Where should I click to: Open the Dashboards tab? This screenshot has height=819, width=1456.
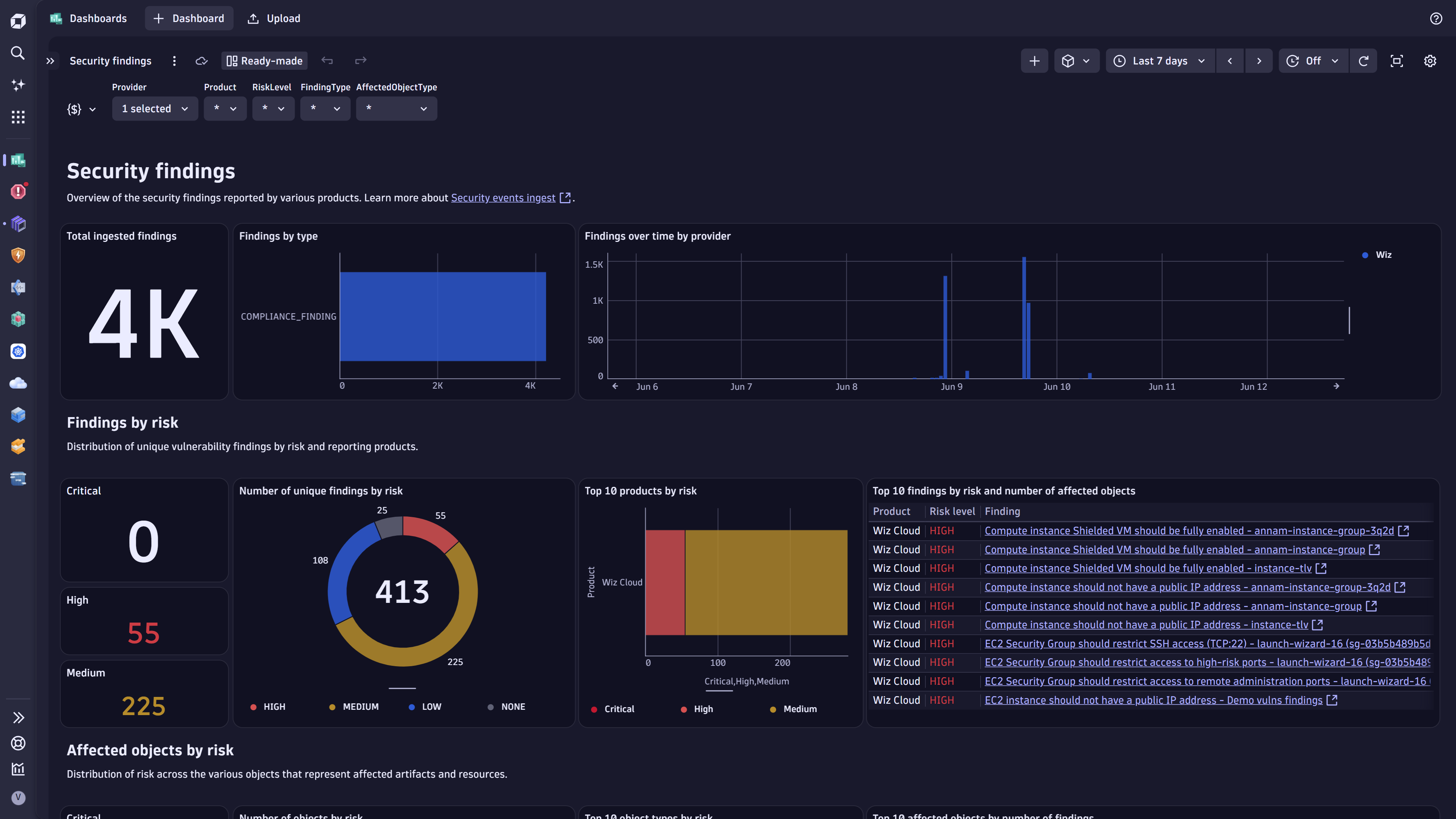pos(88,19)
